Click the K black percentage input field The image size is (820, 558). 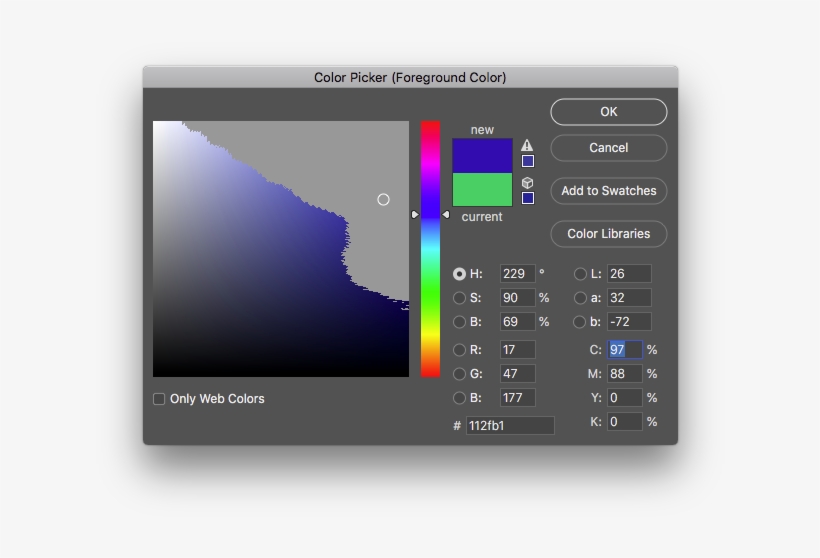[x=624, y=422]
